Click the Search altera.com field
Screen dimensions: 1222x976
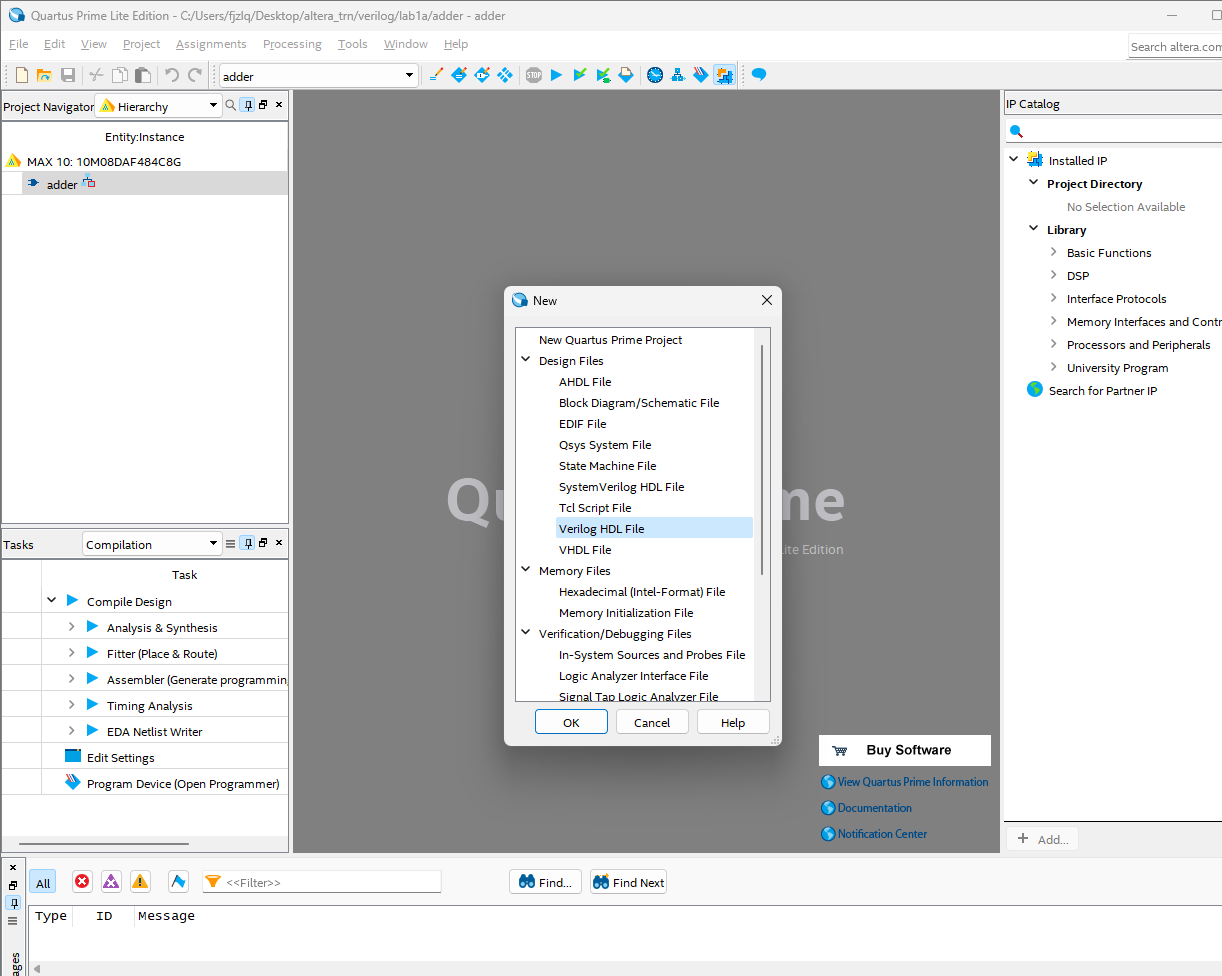click(x=1175, y=47)
